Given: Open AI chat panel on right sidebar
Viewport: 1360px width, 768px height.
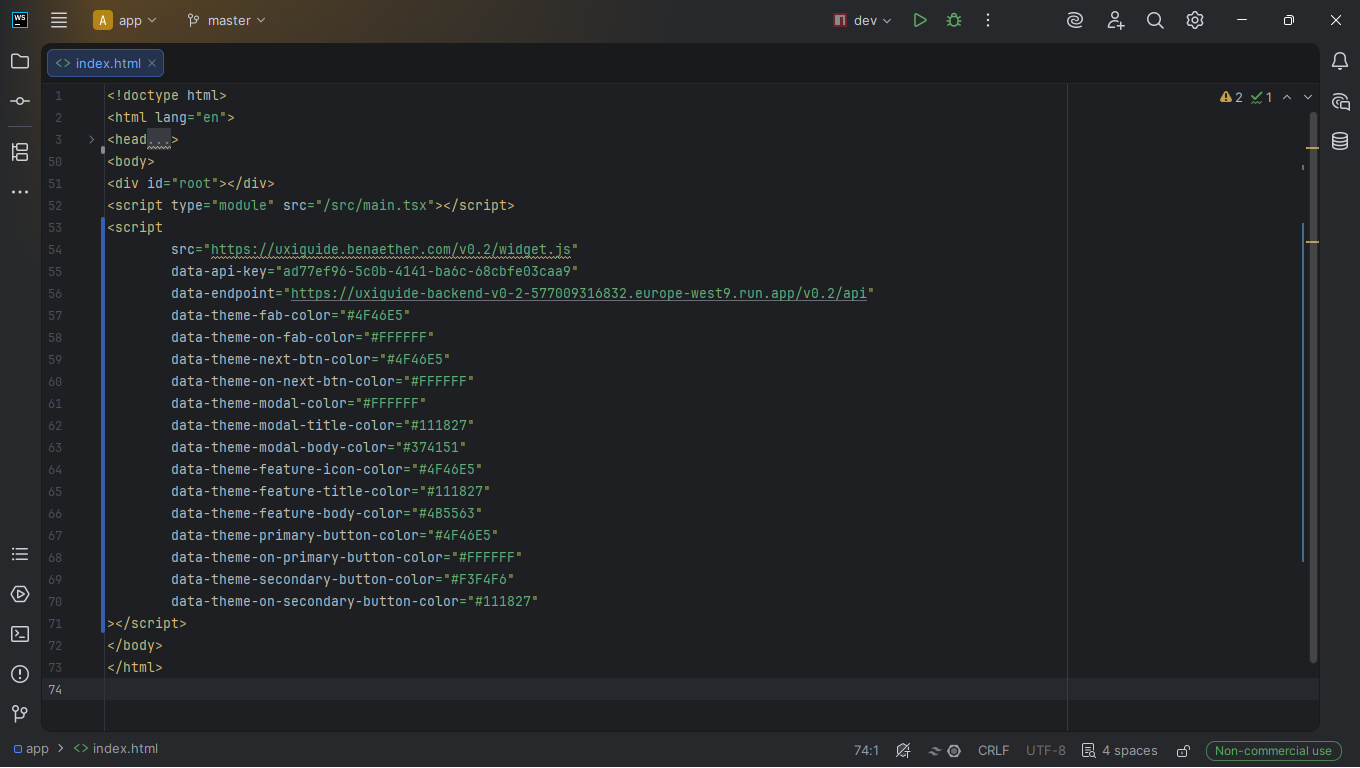Looking at the screenshot, I should (1340, 101).
